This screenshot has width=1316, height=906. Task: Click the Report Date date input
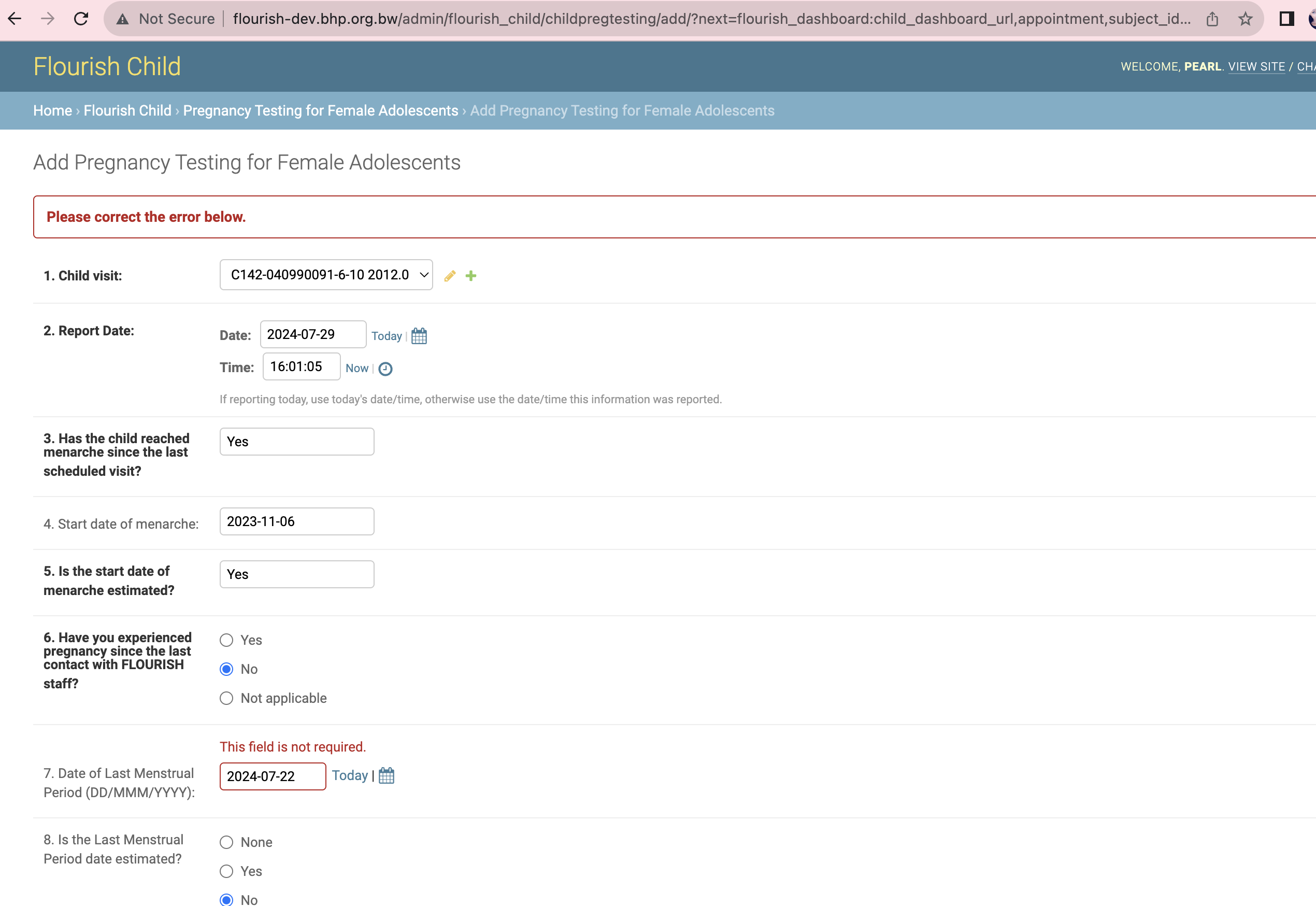[313, 334]
